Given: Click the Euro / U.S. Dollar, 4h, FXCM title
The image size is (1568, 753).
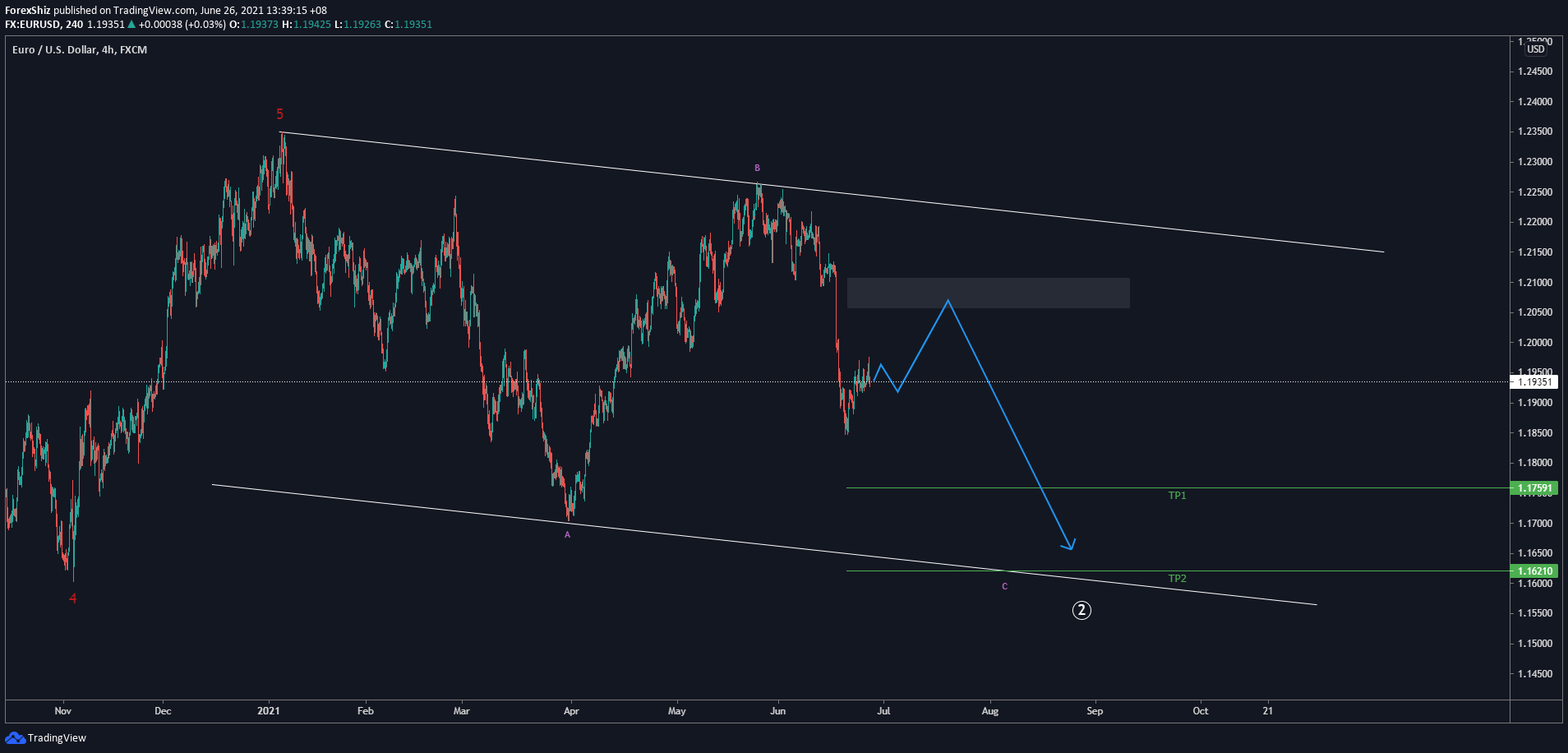Looking at the screenshot, I should coord(80,50).
